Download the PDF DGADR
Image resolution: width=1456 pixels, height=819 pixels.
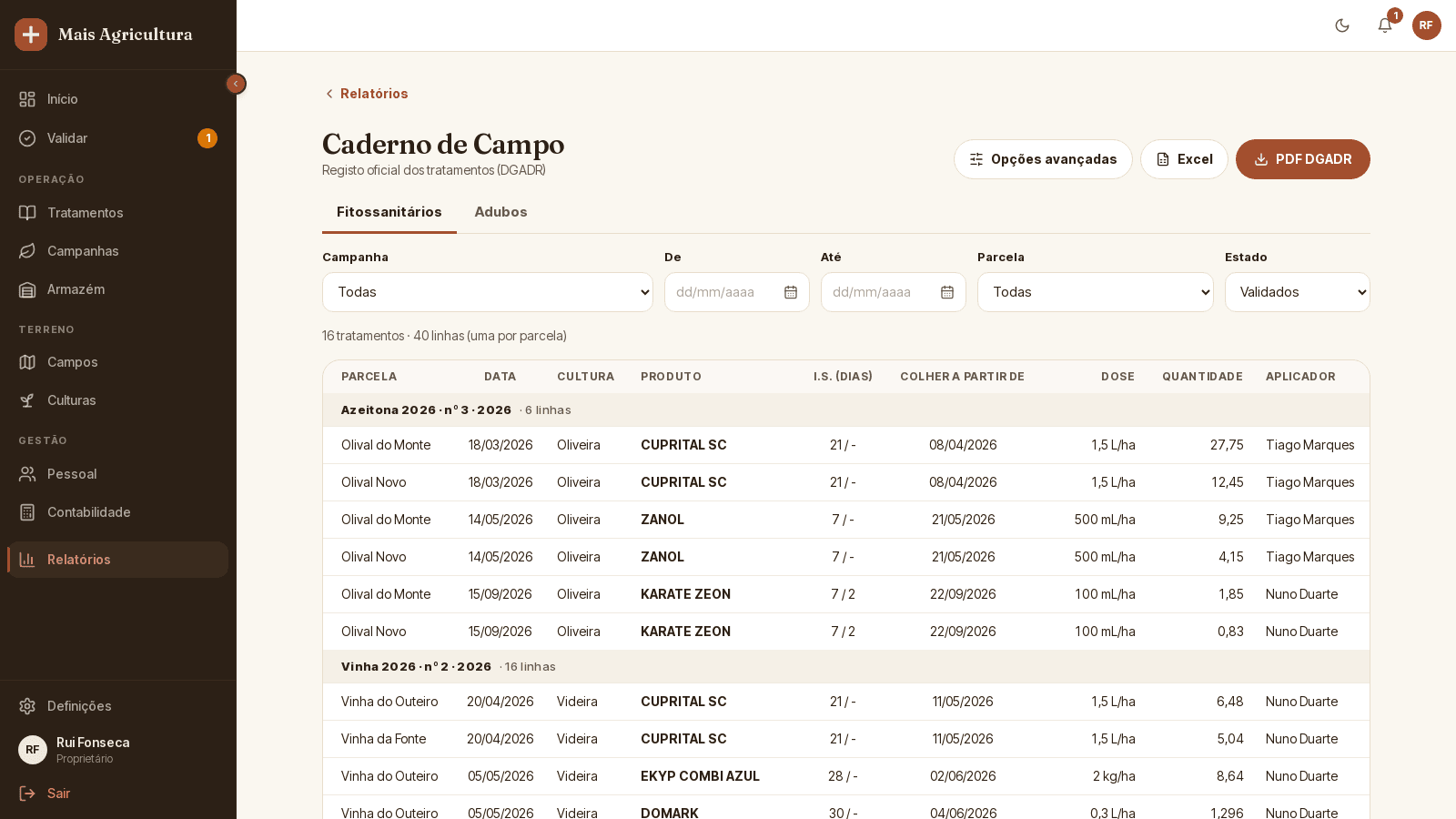coord(1303,159)
